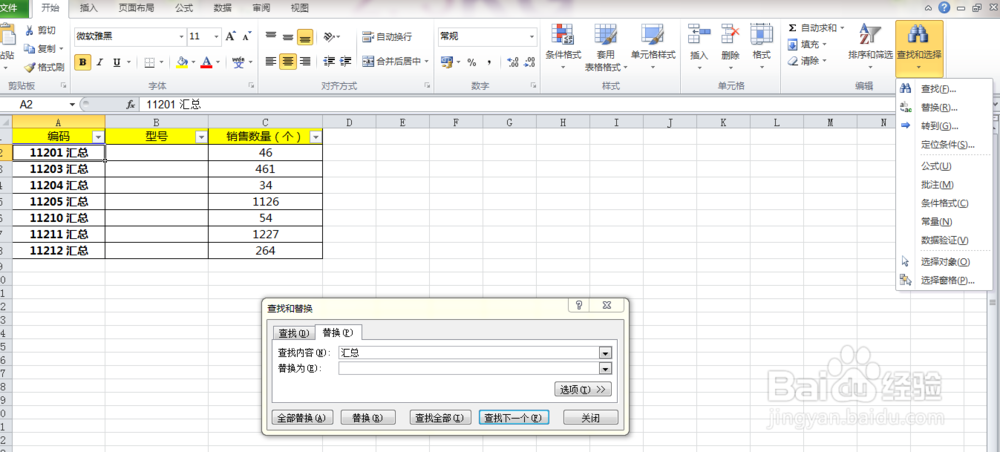Click Wrap Text (自动换行) button
Screen dimensions: 1000x452
tap(387, 37)
